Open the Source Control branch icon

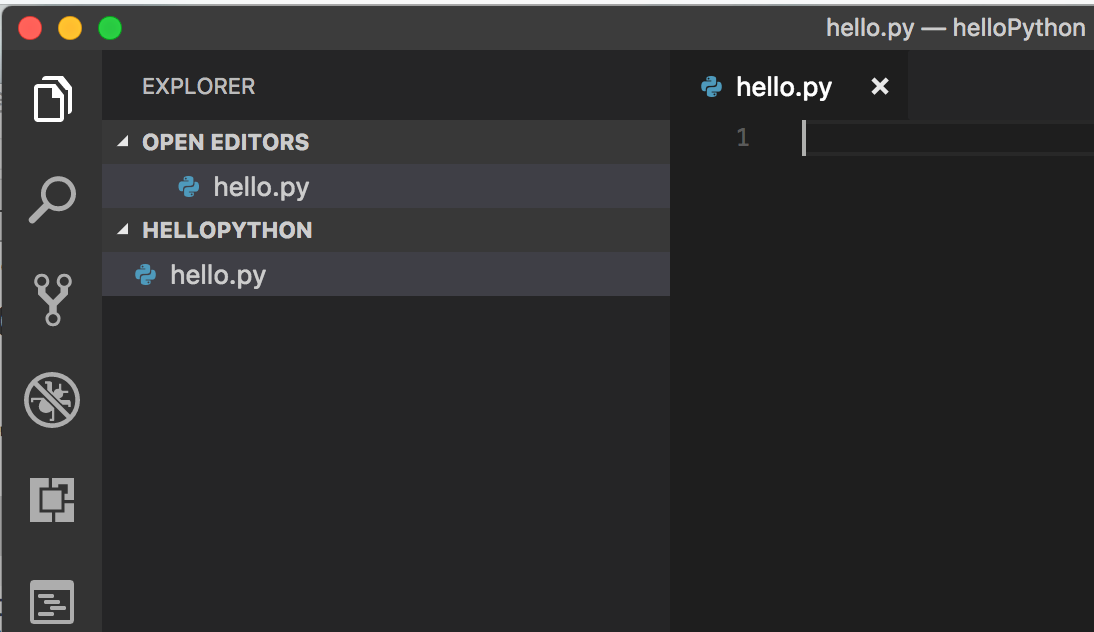click(x=52, y=300)
